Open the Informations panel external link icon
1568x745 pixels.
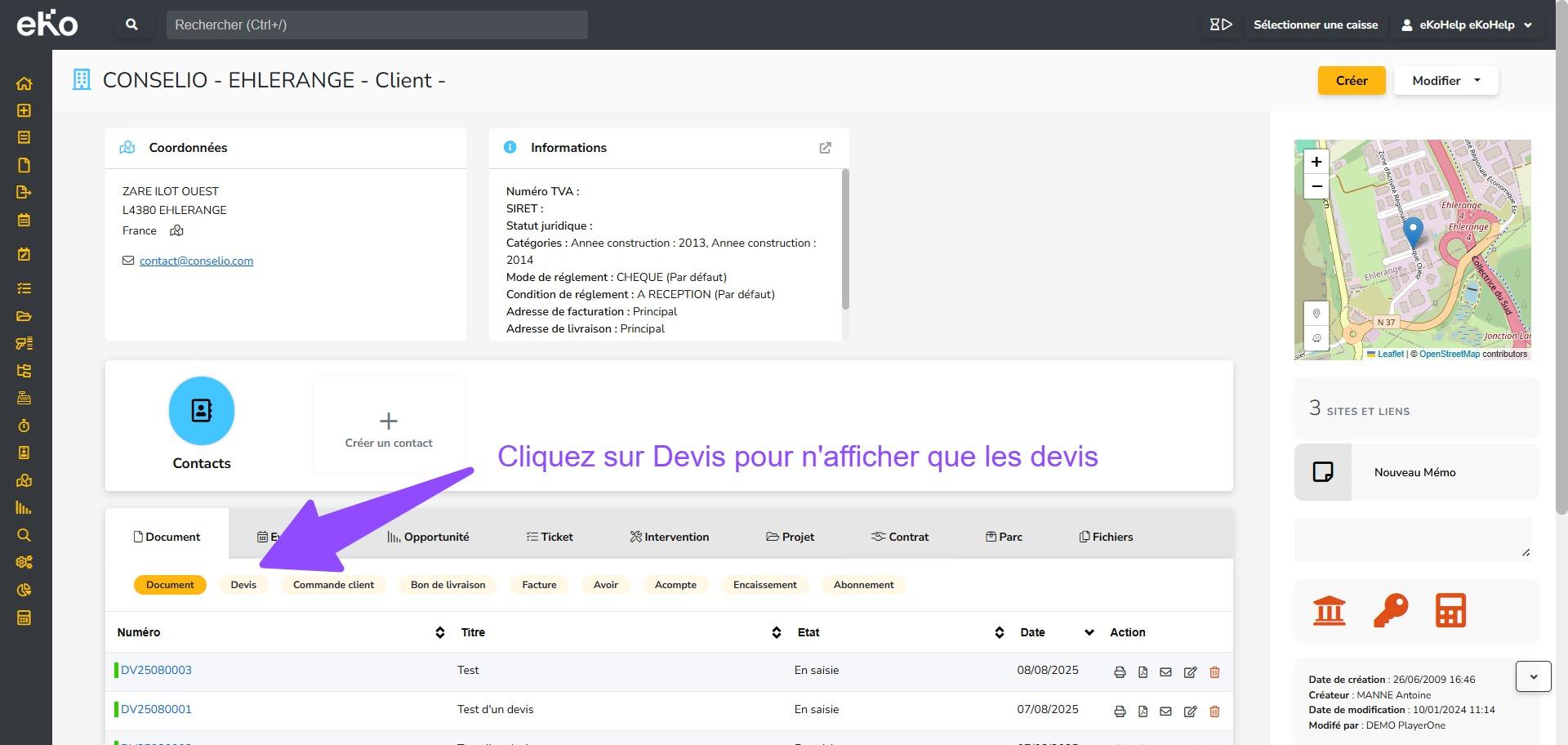(x=825, y=148)
